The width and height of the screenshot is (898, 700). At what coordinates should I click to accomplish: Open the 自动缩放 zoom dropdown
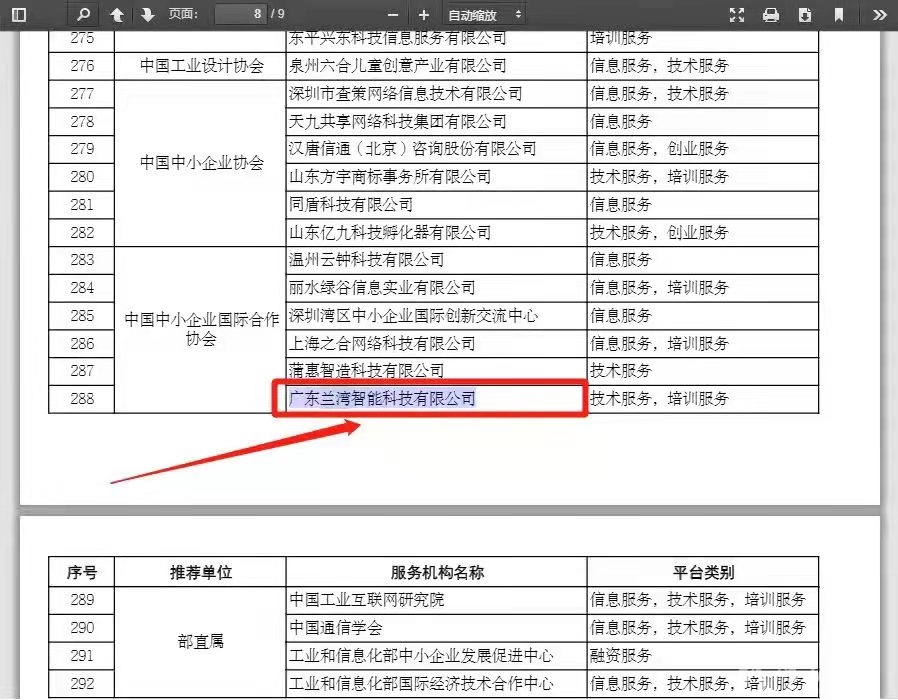tap(485, 15)
